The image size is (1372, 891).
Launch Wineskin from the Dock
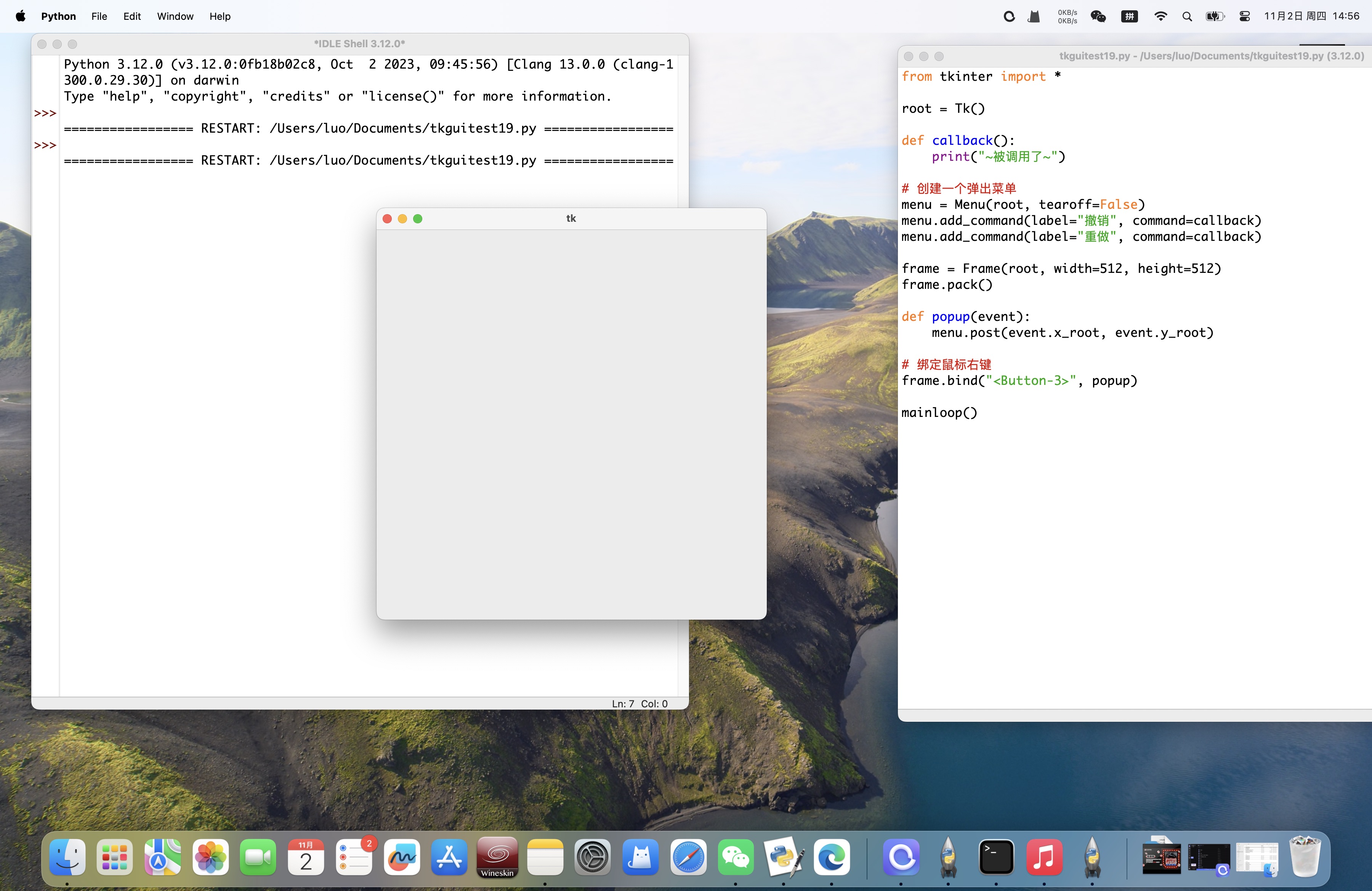click(x=497, y=857)
